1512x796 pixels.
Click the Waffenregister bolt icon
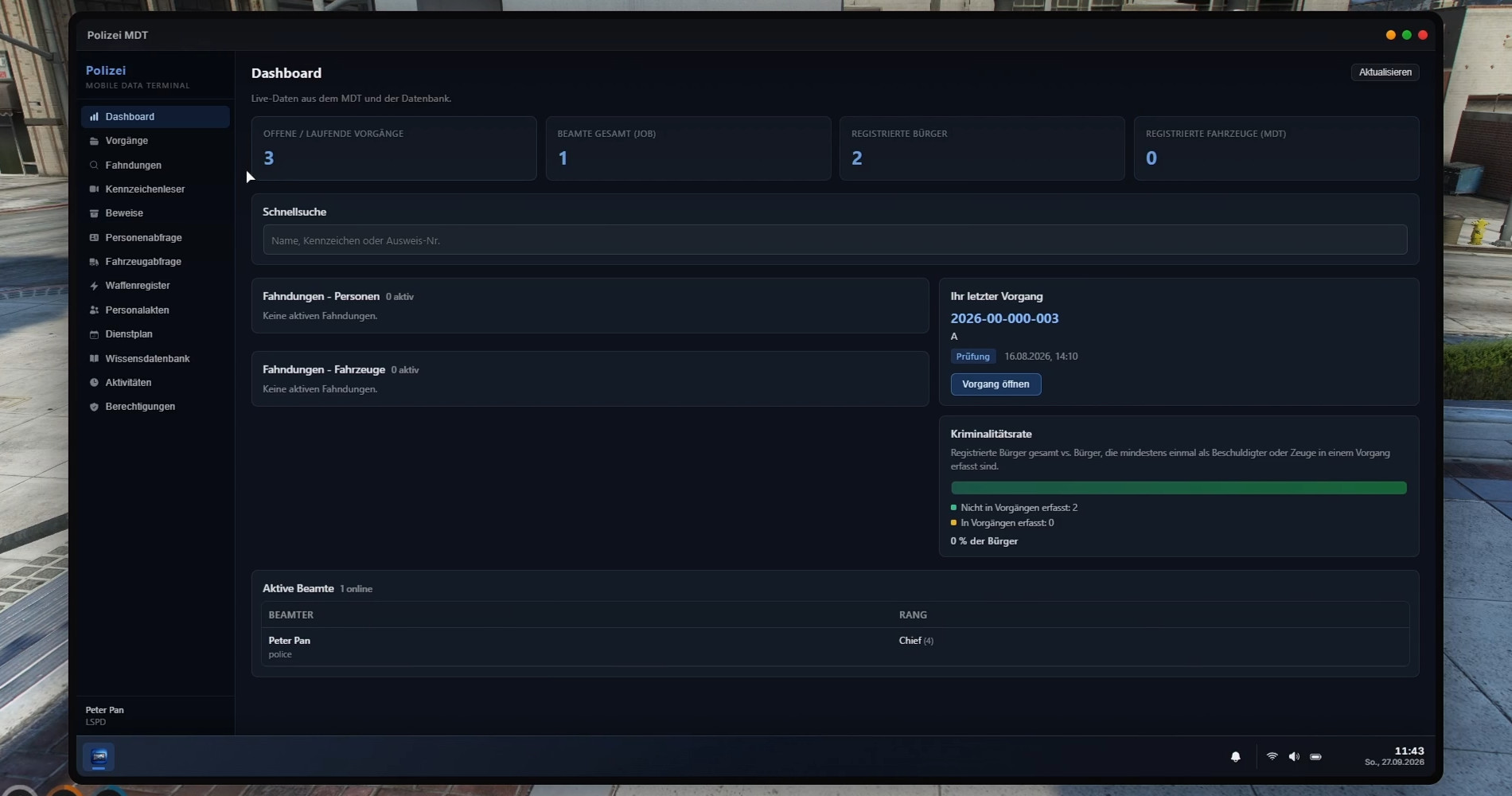[94, 286]
